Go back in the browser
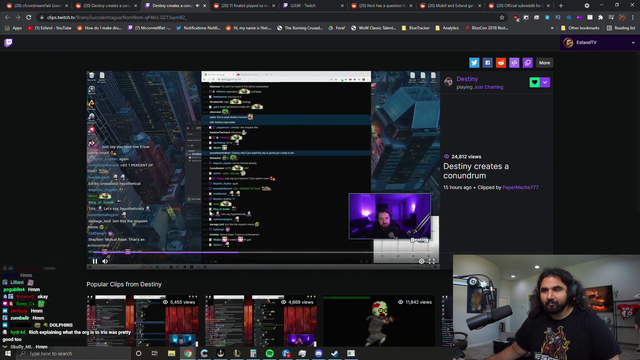The height and width of the screenshot is (360, 640). [x=7, y=18]
